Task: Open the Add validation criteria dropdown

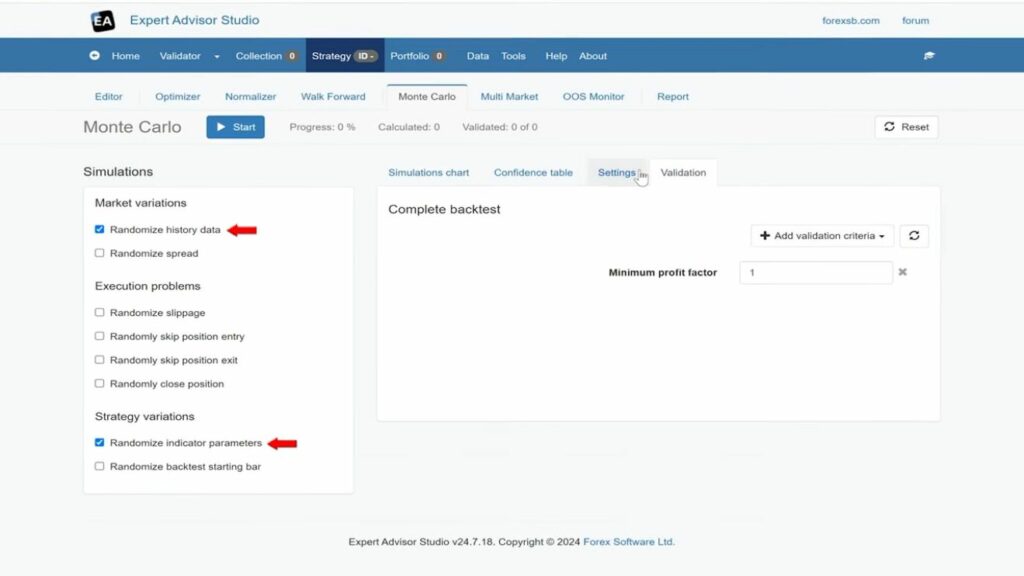Action: [x=821, y=236]
